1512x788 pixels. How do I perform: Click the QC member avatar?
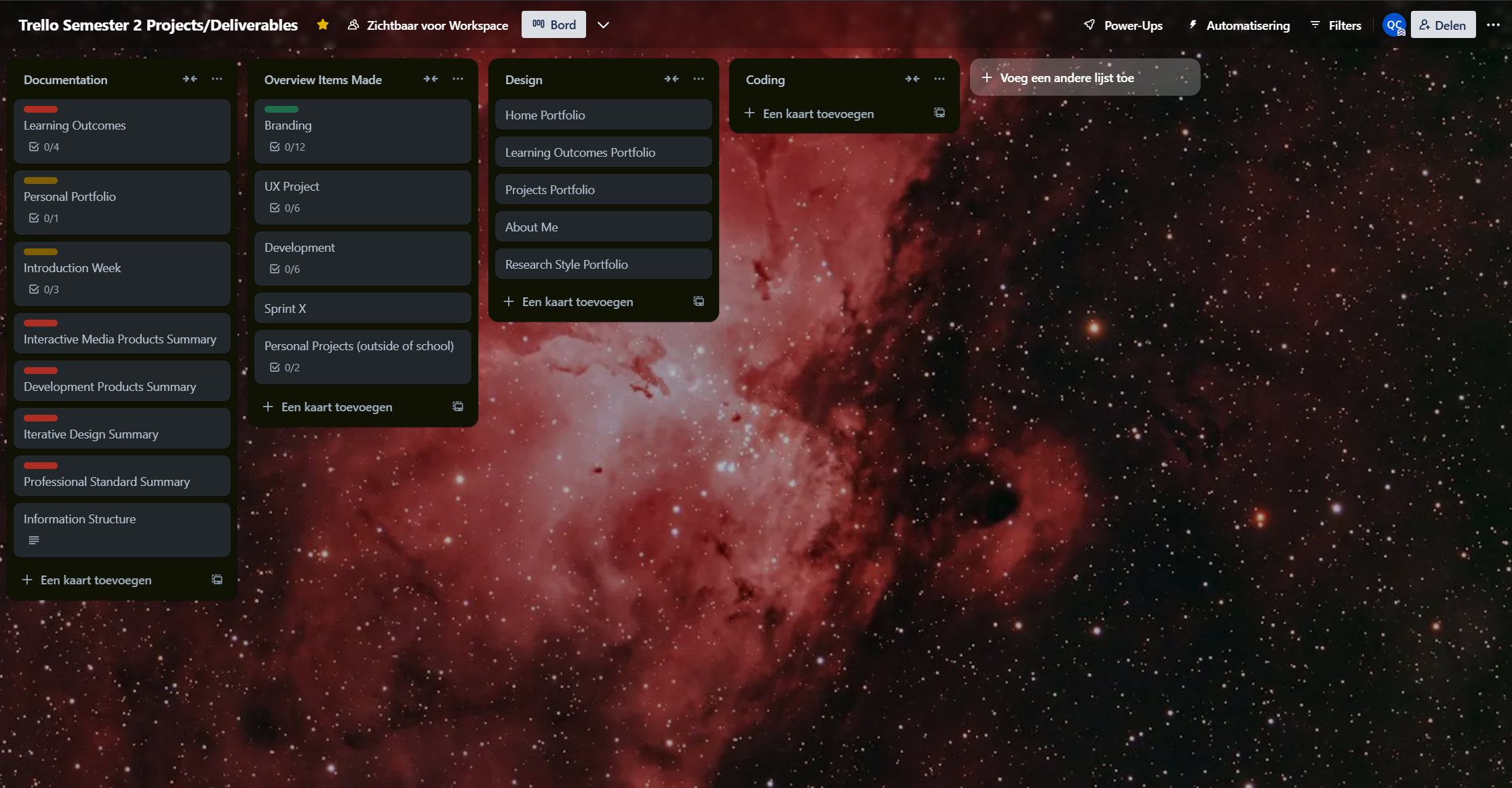[1394, 25]
